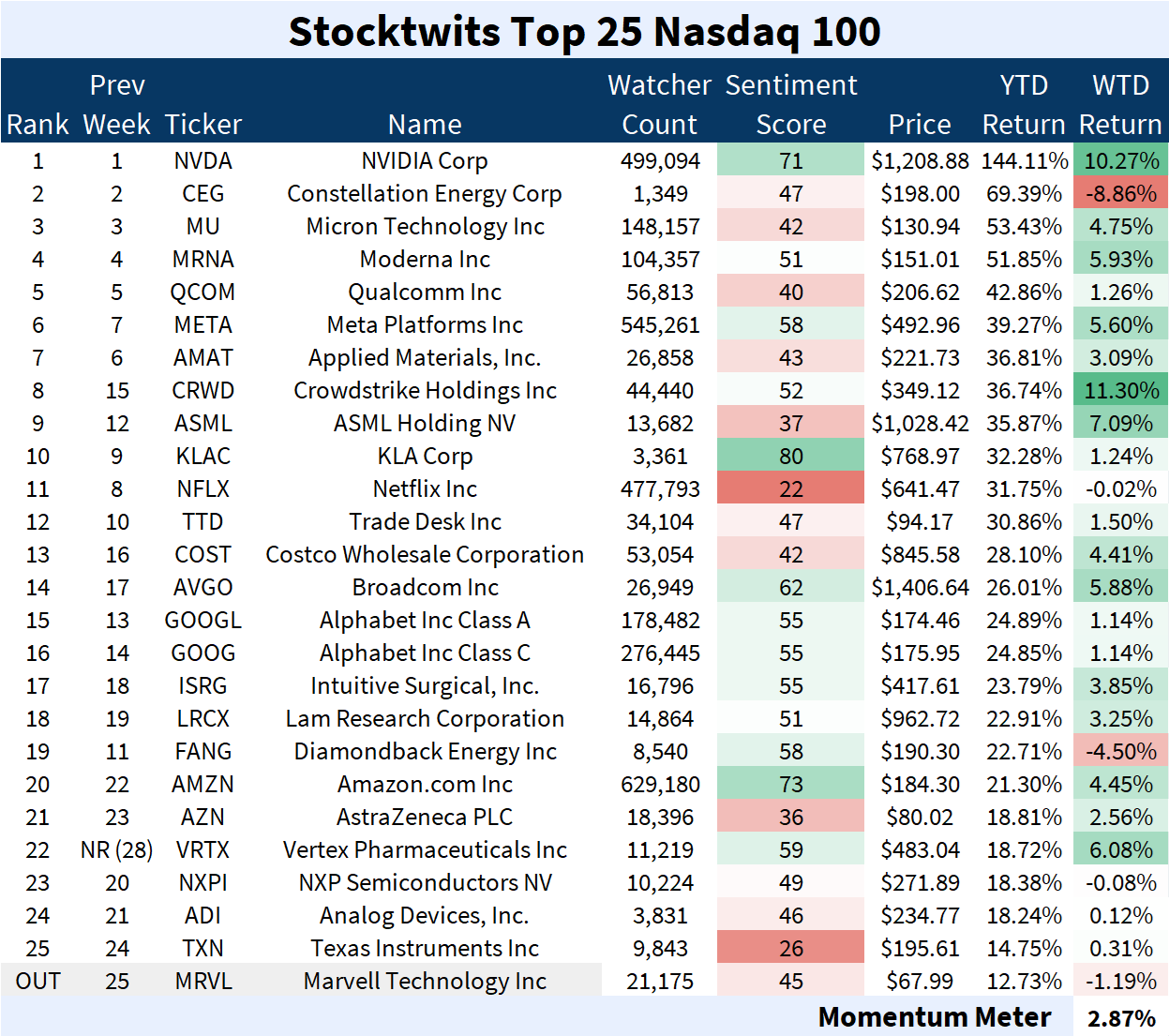Viewport: 1169px width, 1036px height.
Task: Select the Amazon.com Inc watcher count 629,180
Action: [660, 785]
